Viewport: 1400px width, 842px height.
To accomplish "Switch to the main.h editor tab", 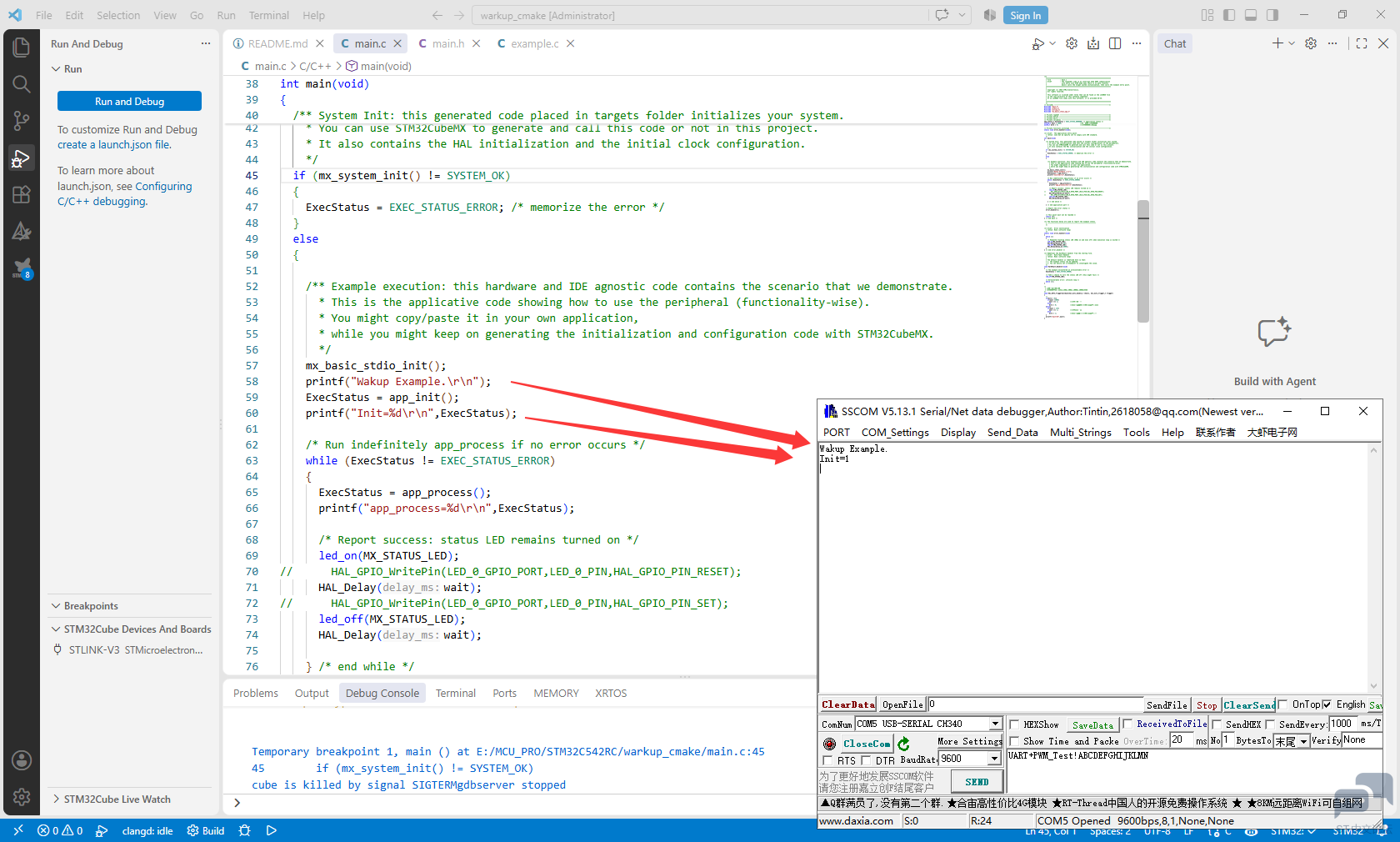I will (448, 43).
